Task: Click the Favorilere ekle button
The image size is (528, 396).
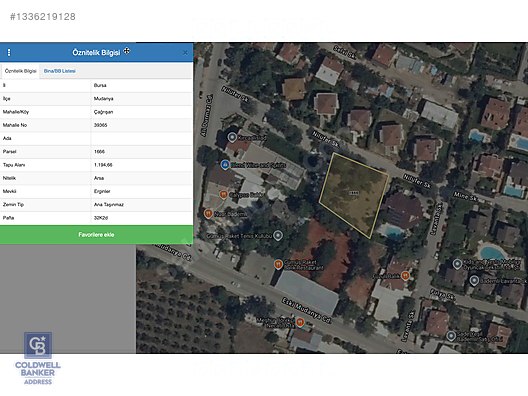Action: tap(96, 235)
